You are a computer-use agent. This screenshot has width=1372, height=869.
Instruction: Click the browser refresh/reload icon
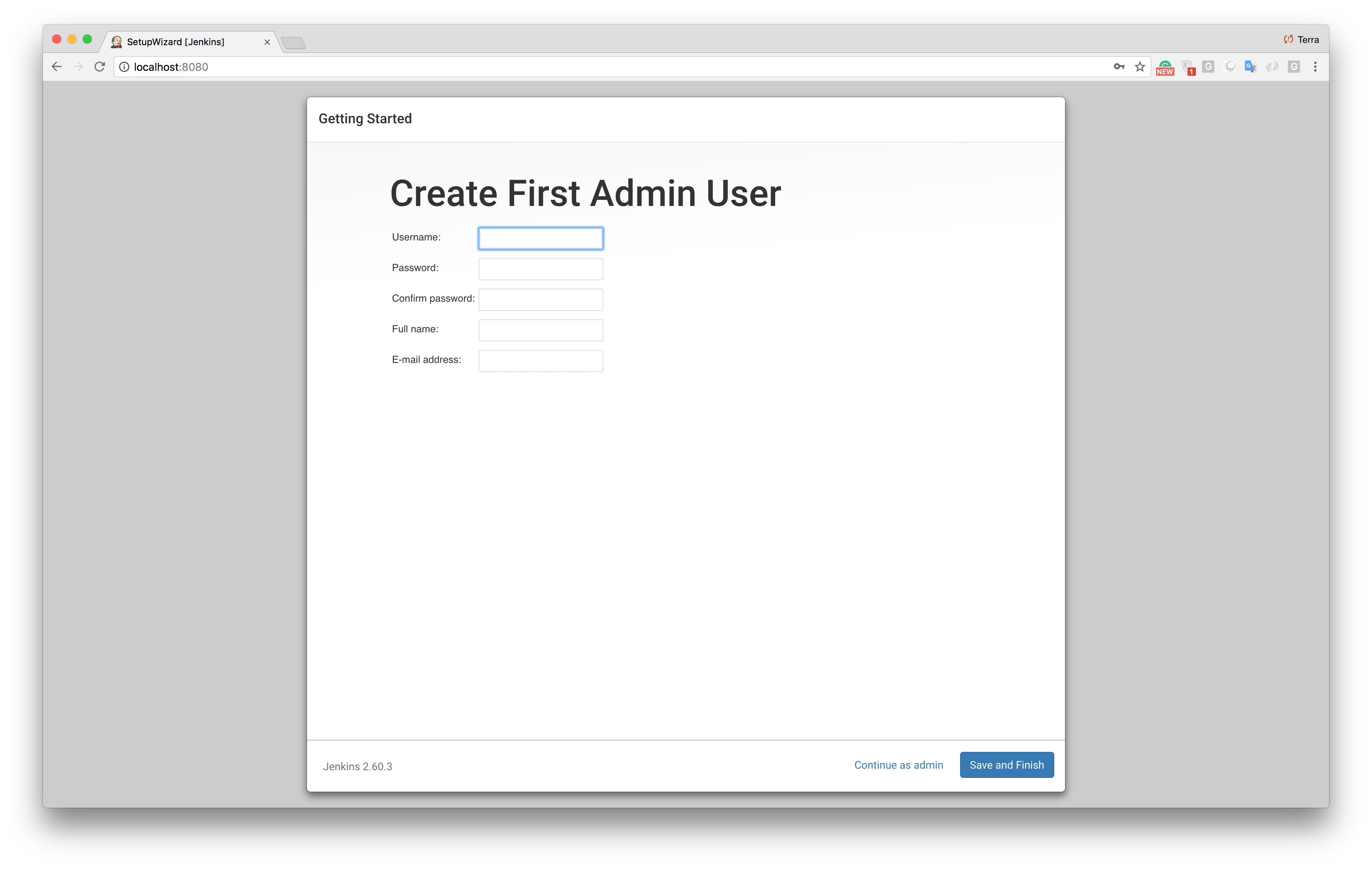100,66
